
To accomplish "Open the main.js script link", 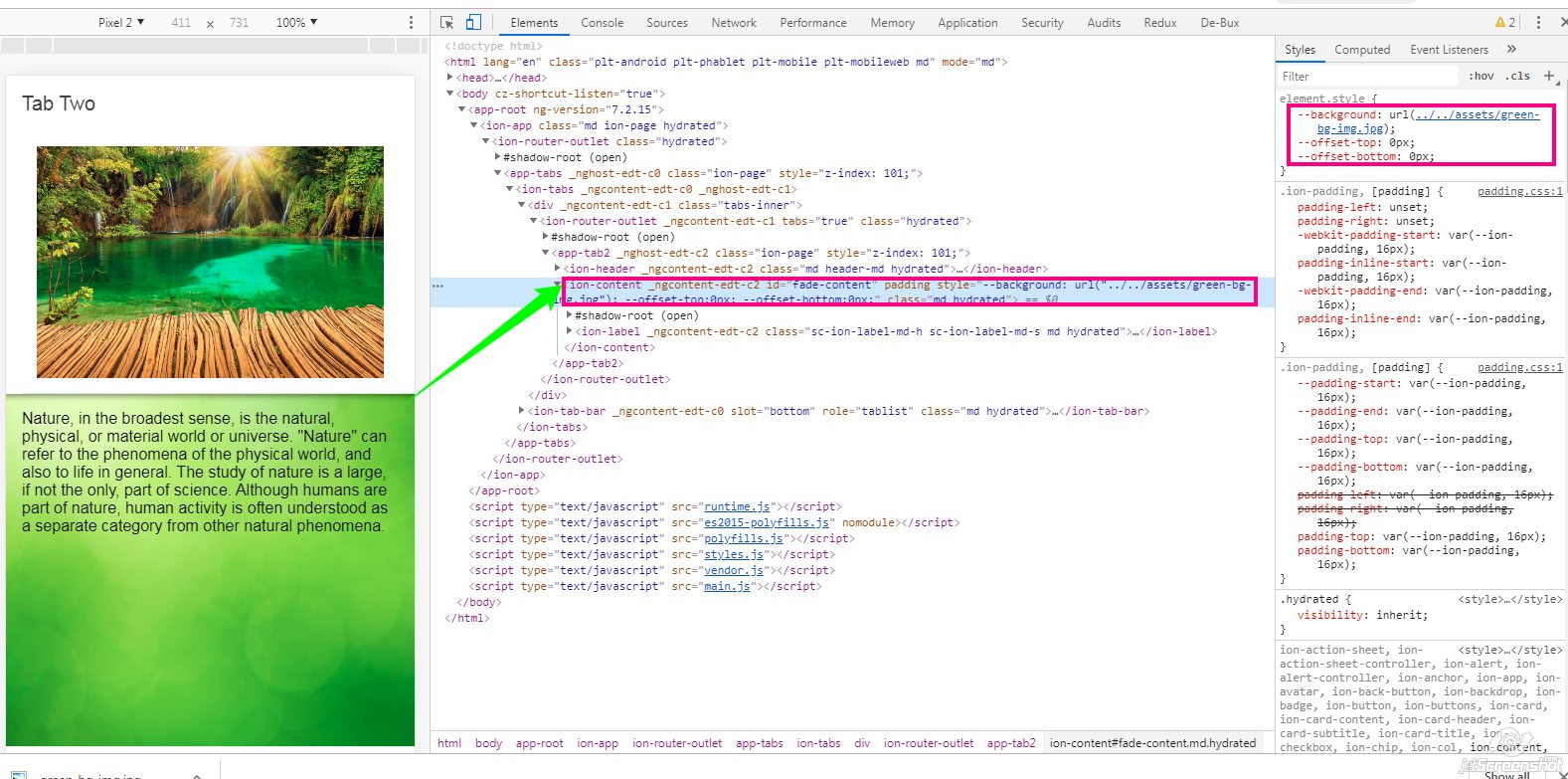I will 727,586.
